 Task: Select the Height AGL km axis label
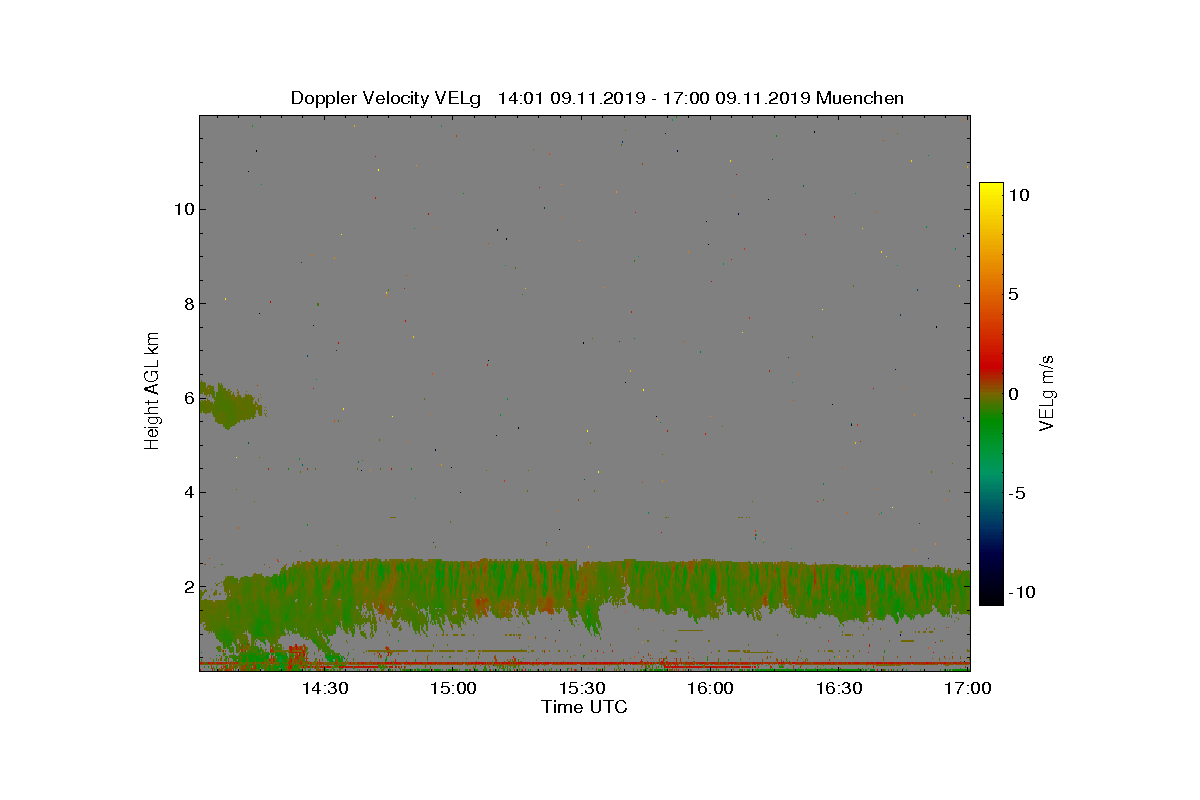tap(152, 391)
